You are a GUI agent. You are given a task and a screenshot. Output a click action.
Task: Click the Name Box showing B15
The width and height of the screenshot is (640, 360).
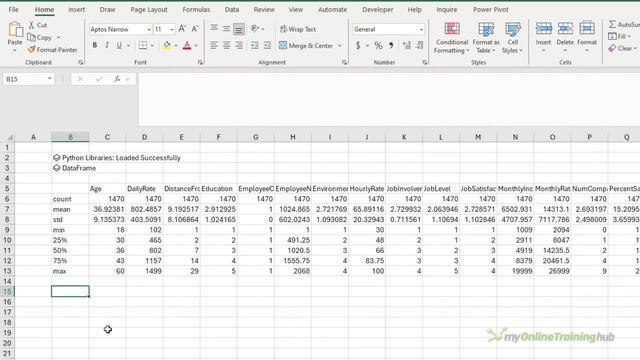click(28, 79)
